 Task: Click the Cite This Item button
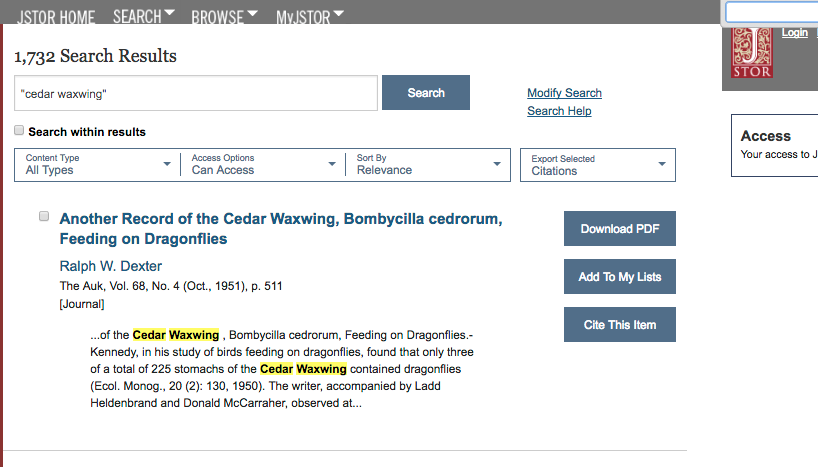pyautogui.click(x=620, y=325)
